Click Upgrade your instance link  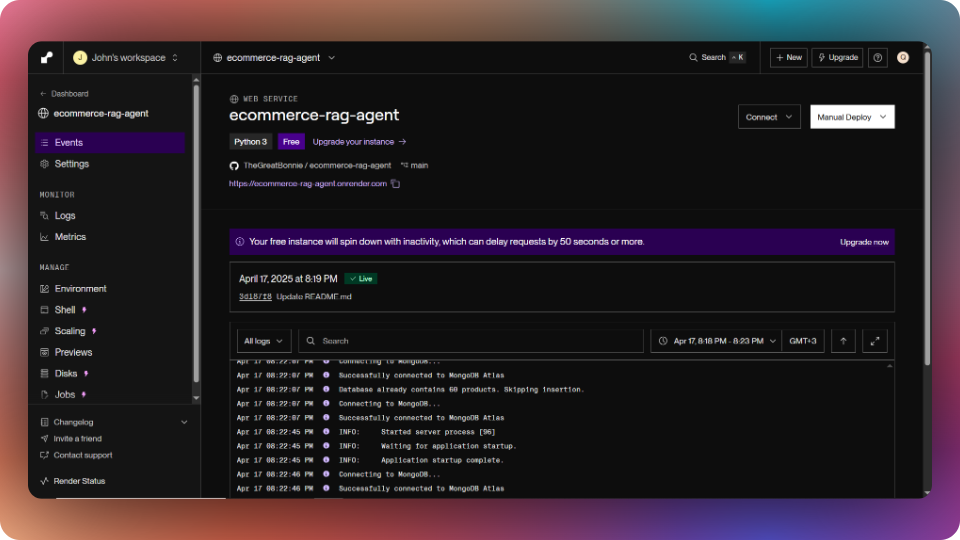(x=359, y=141)
